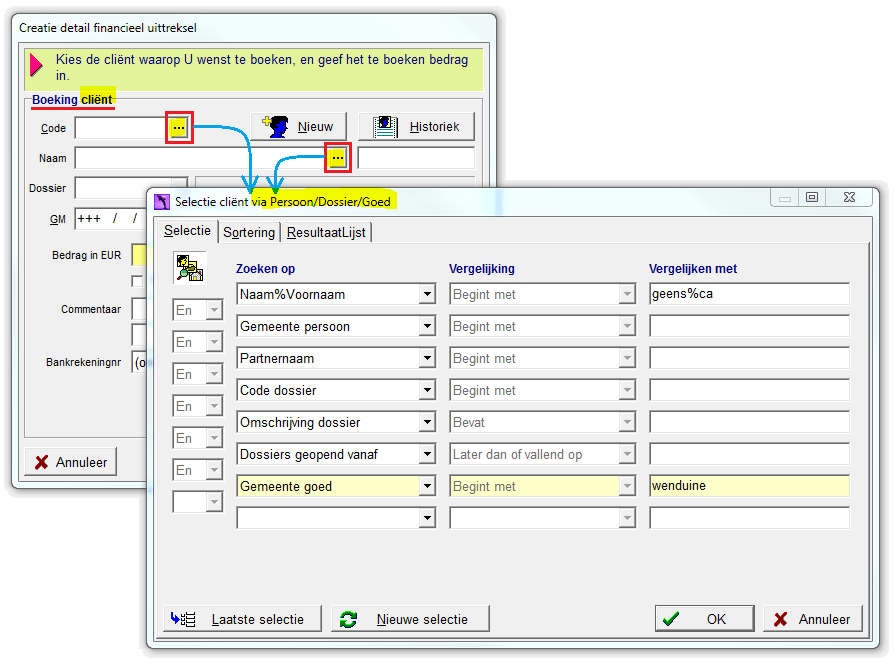The width and height of the screenshot is (894, 663).
Task: Click the comparison value field for Code dossier
Action: (x=749, y=390)
